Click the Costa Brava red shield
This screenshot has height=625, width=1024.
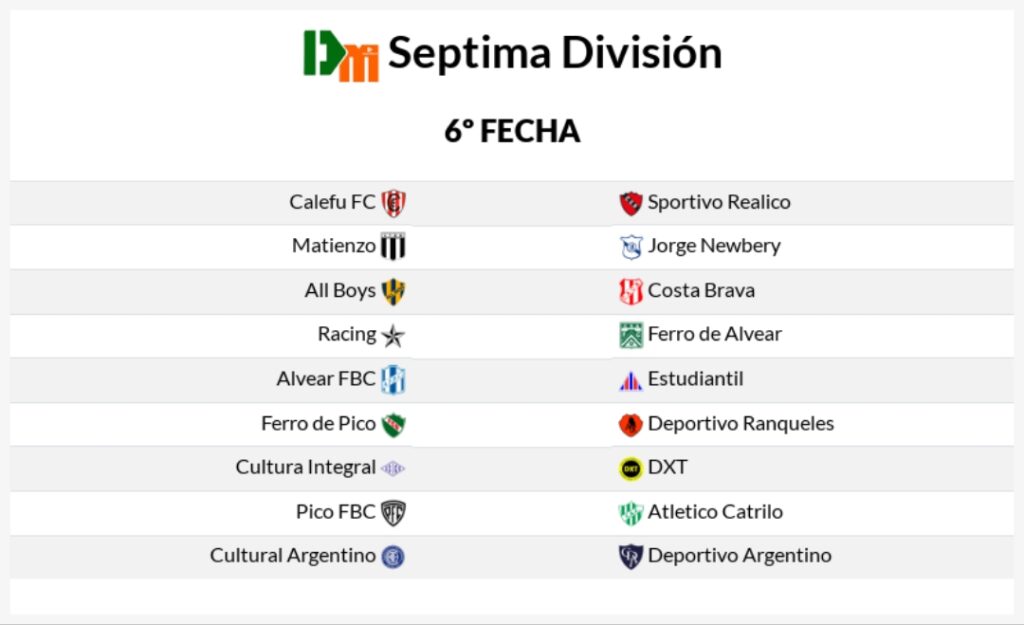coord(630,291)
